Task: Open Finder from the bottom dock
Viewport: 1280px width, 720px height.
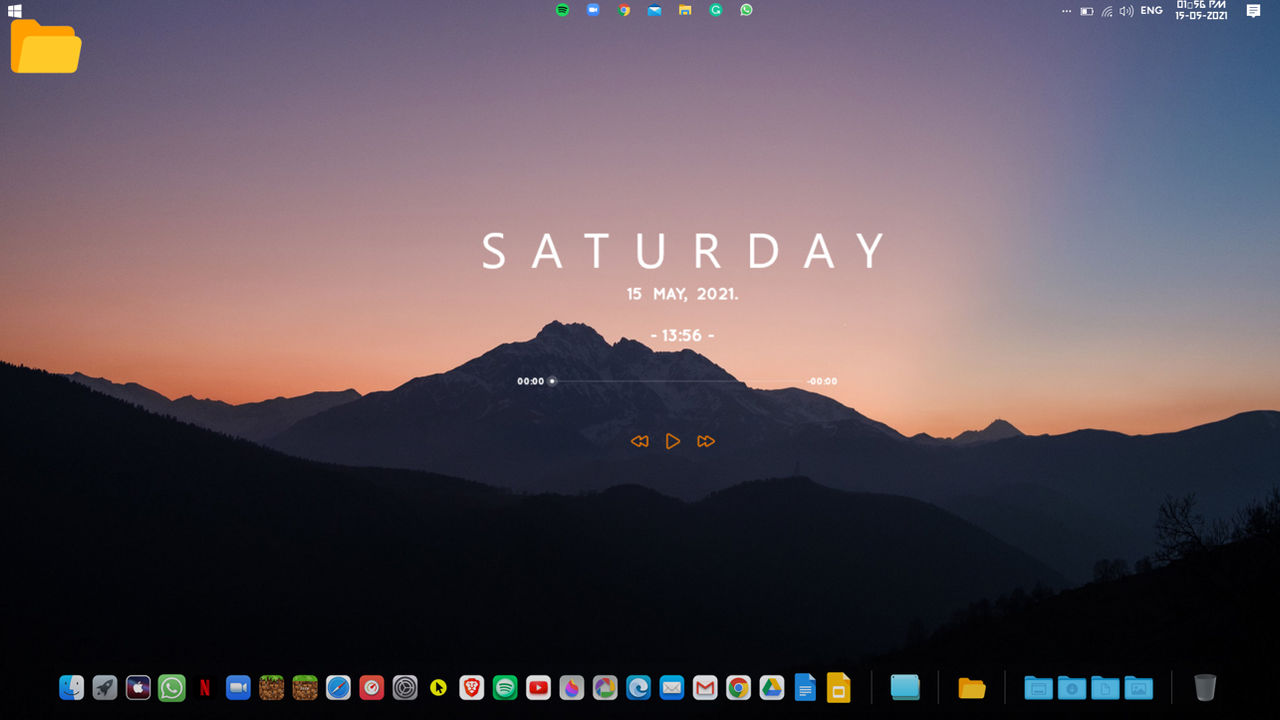Action: pyautogui.click(x=71, y=687)
